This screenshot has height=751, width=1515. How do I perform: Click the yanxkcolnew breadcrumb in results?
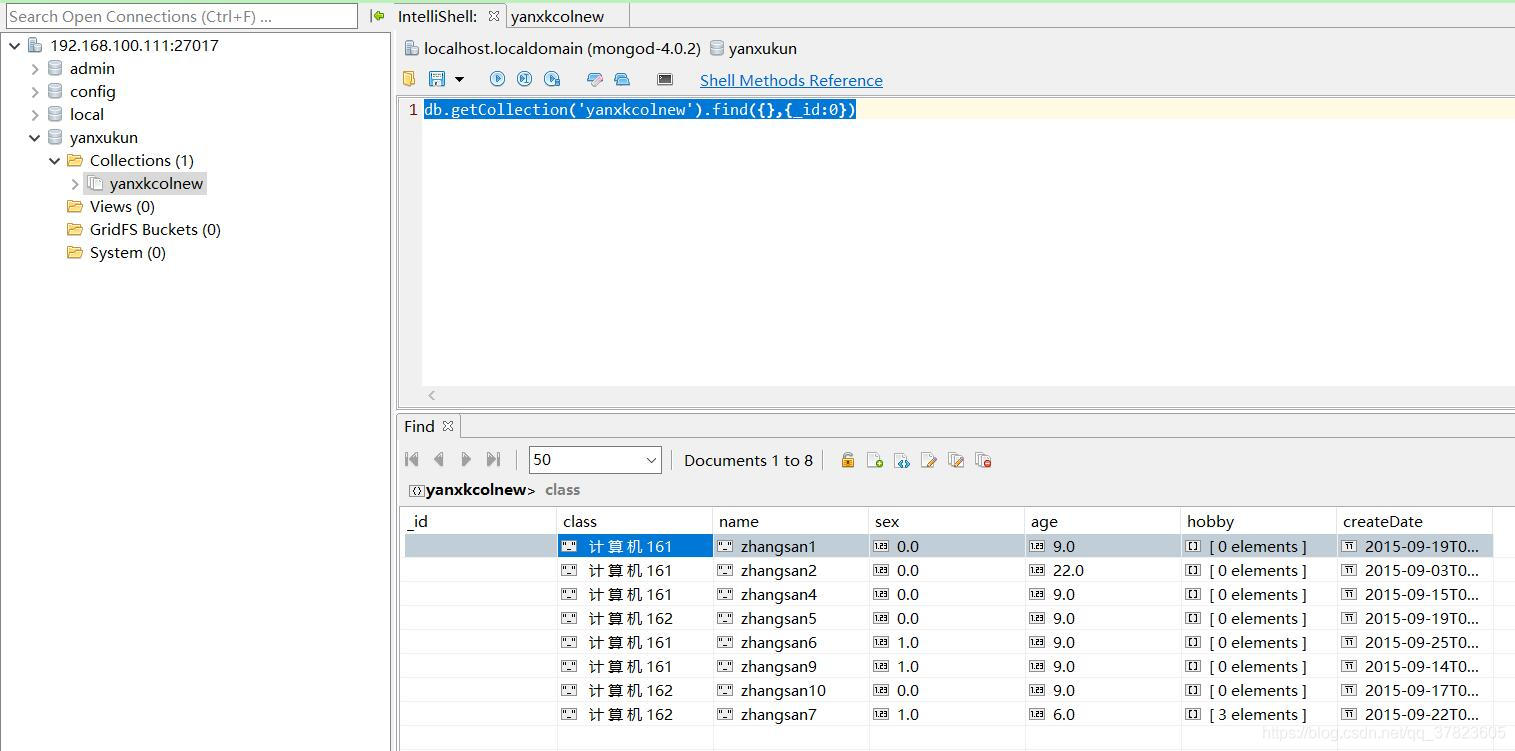(x=476, y=490)
